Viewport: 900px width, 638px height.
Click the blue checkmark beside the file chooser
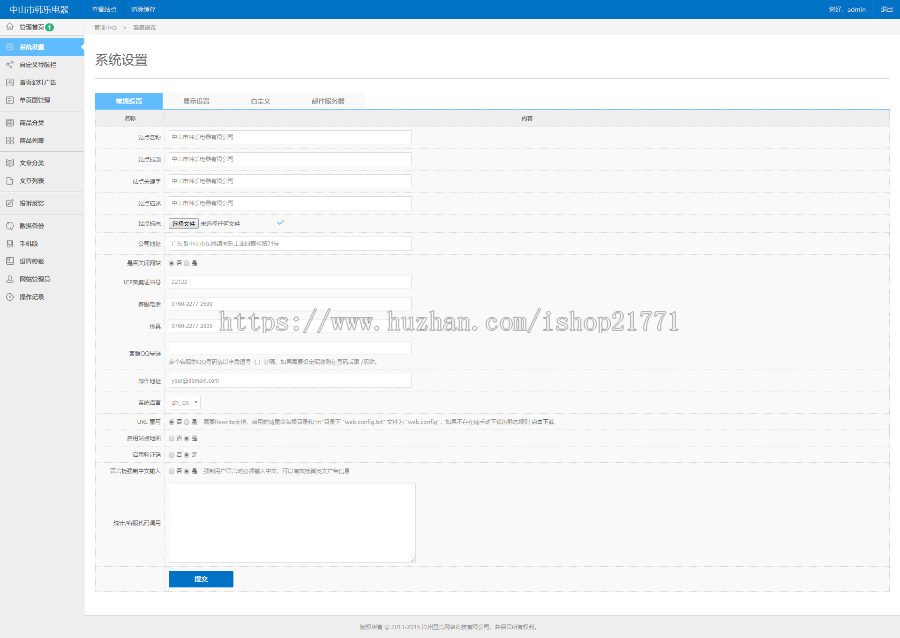point(280,222)
